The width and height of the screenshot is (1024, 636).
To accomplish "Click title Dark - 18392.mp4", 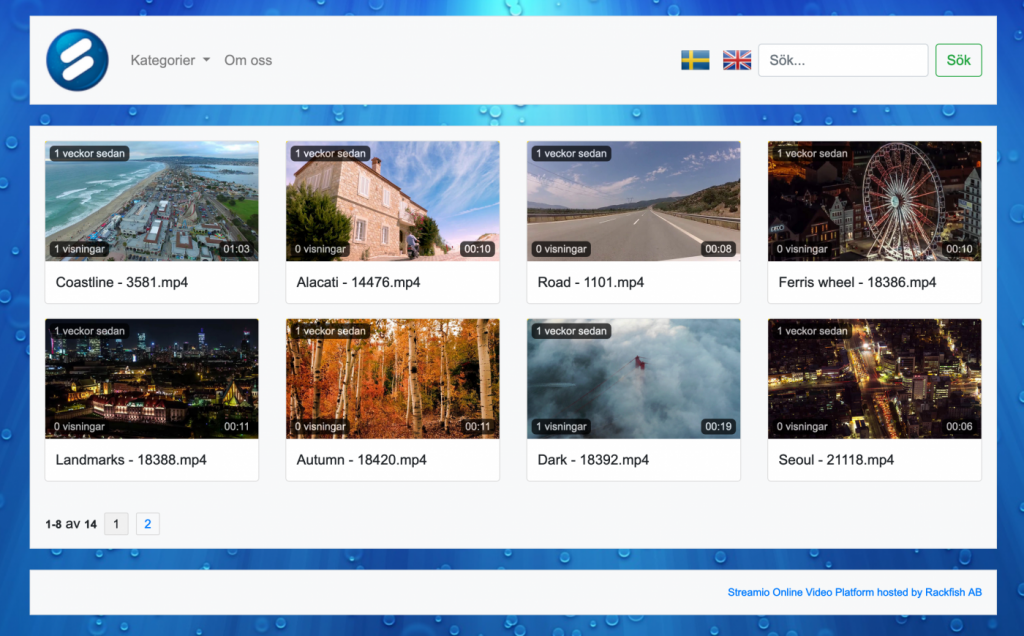I will 593,460.
